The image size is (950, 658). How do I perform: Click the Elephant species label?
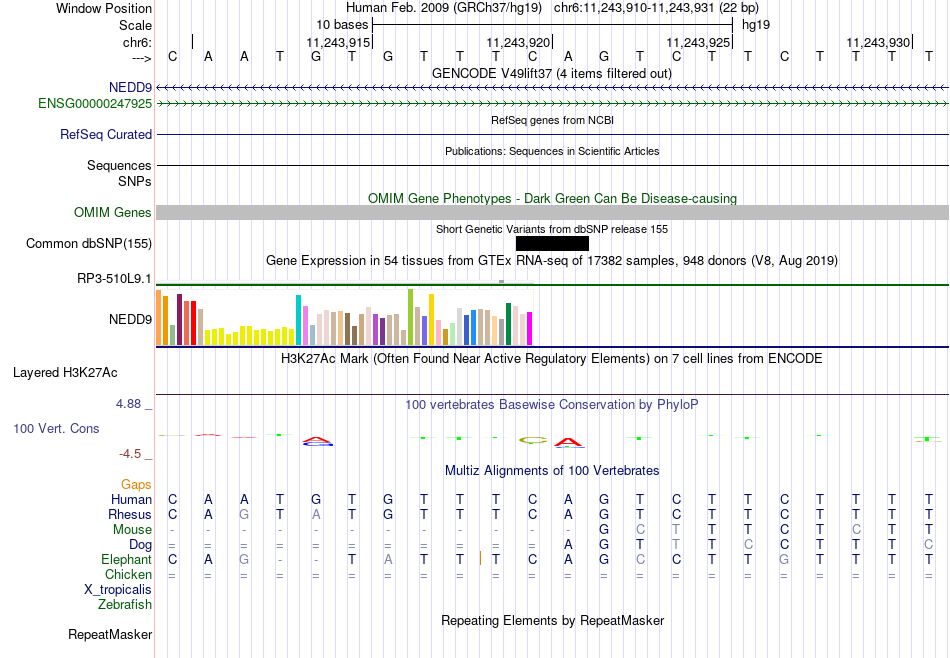[x=127, y=559]
